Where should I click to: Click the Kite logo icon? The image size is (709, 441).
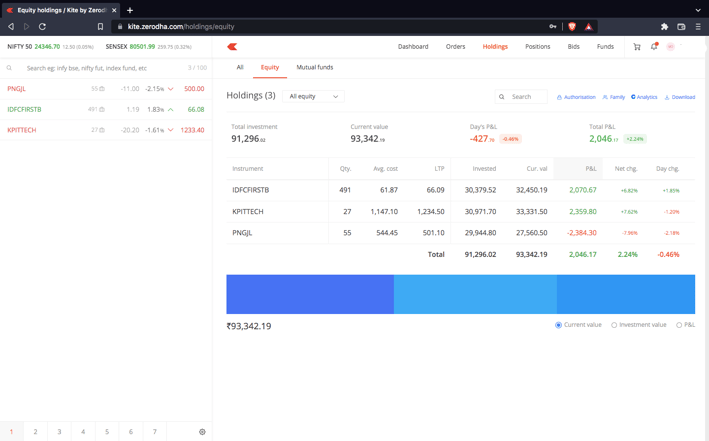click(232, 47)
